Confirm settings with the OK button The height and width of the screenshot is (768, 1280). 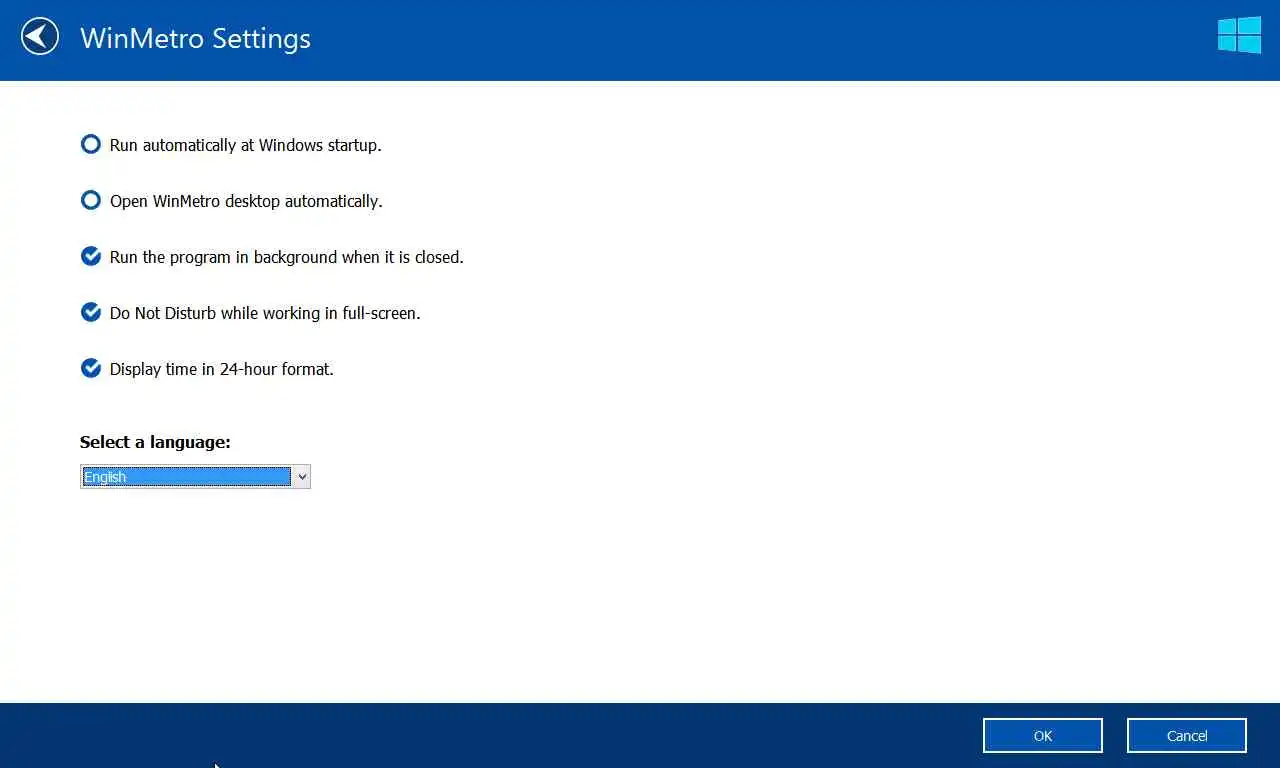[1043, 735]
